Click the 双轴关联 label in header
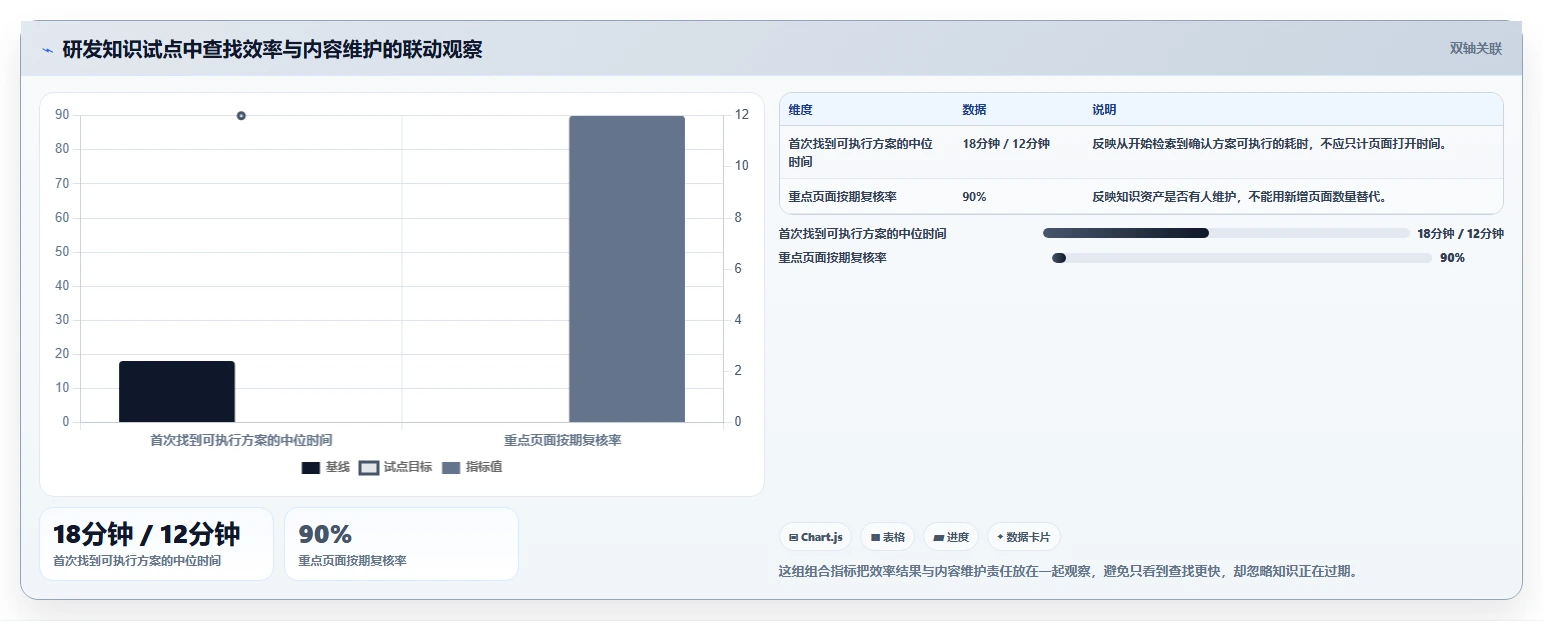1543x621 pixels. click(1476, 48)
